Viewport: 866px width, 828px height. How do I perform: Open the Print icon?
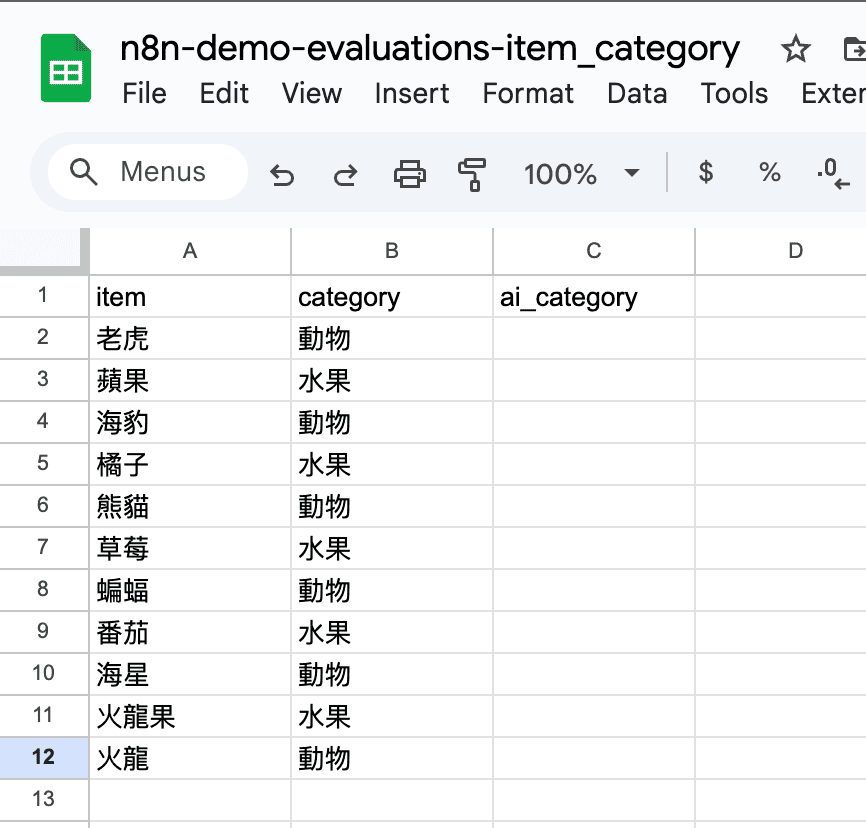tap(409, 173)
